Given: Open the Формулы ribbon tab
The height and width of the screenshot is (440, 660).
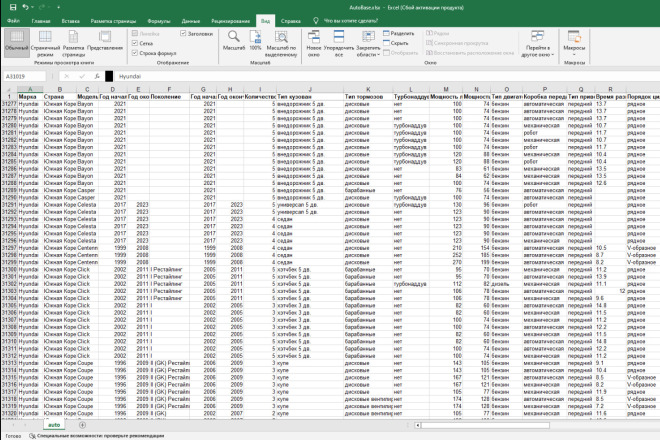Looking at the screenshot, I should 159,21.
